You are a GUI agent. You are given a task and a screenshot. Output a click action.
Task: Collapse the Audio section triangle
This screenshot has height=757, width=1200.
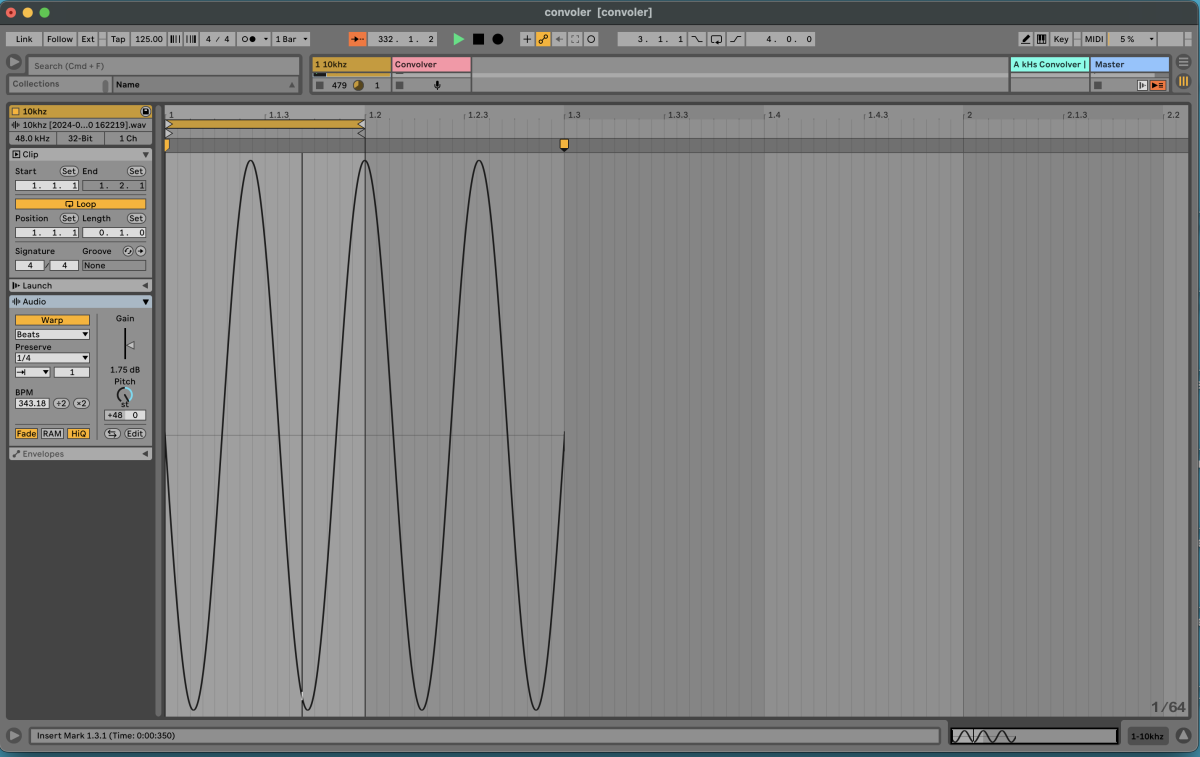[x=146, y=302]
